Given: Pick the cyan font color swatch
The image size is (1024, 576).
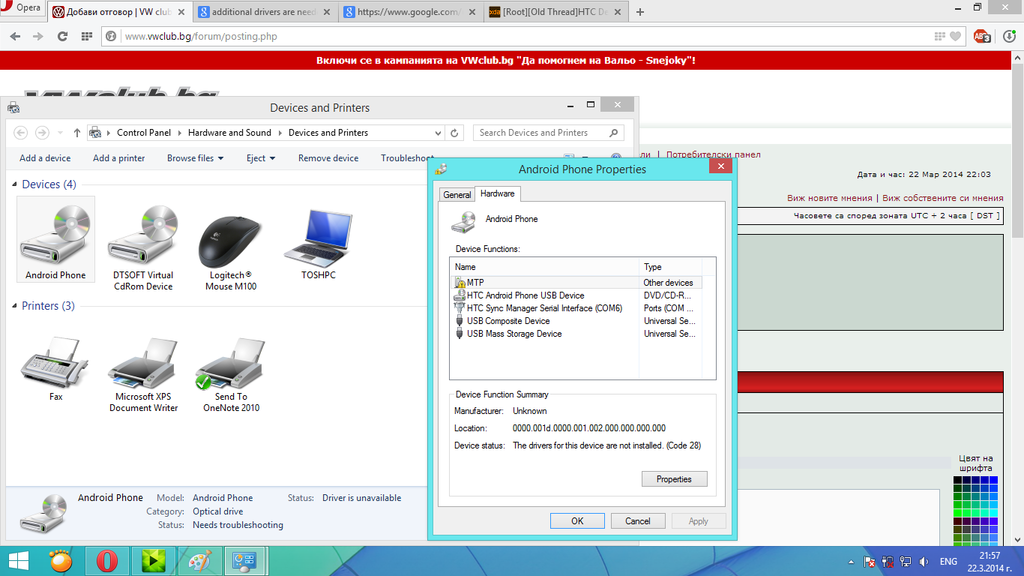Looking at the screenshot, I should pyautogui.click(x=993, y=513).
